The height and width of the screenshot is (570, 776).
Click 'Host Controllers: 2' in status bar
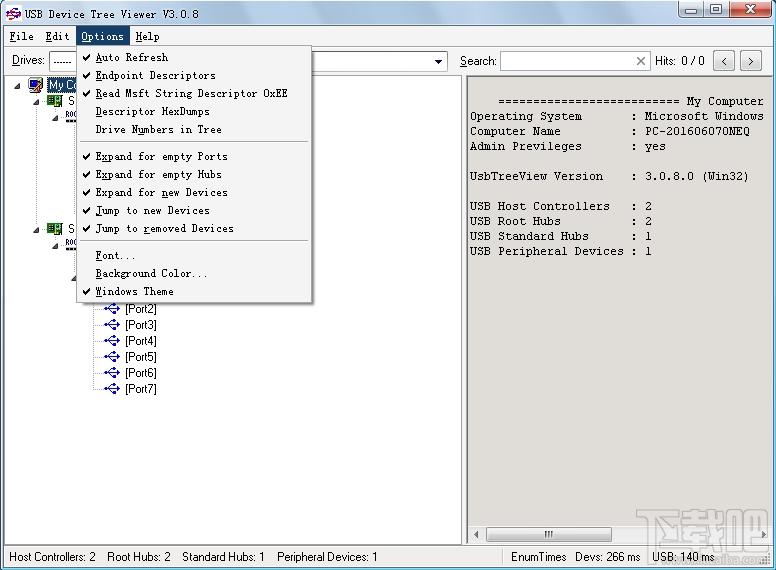pos(52,557)
